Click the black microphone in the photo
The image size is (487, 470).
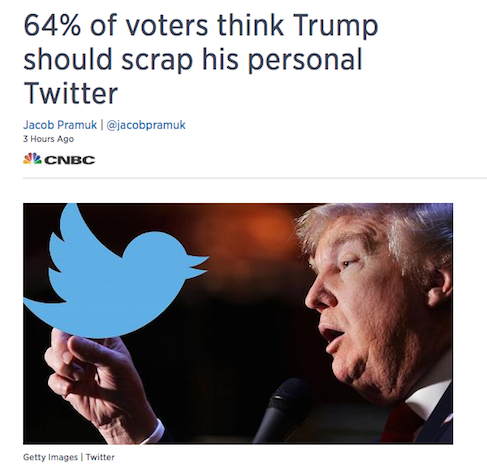pyautogui.click(x=283, y=410)
